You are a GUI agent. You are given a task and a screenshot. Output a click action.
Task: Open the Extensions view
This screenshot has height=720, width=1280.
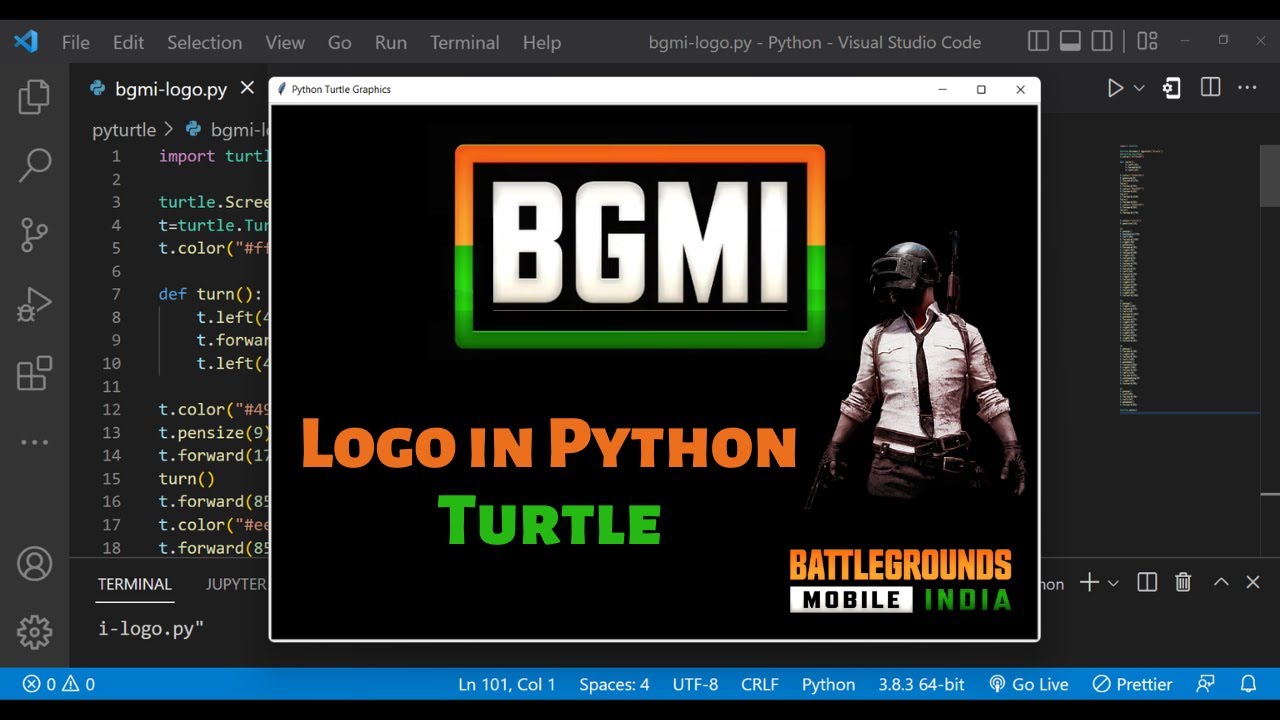point(34,374)
